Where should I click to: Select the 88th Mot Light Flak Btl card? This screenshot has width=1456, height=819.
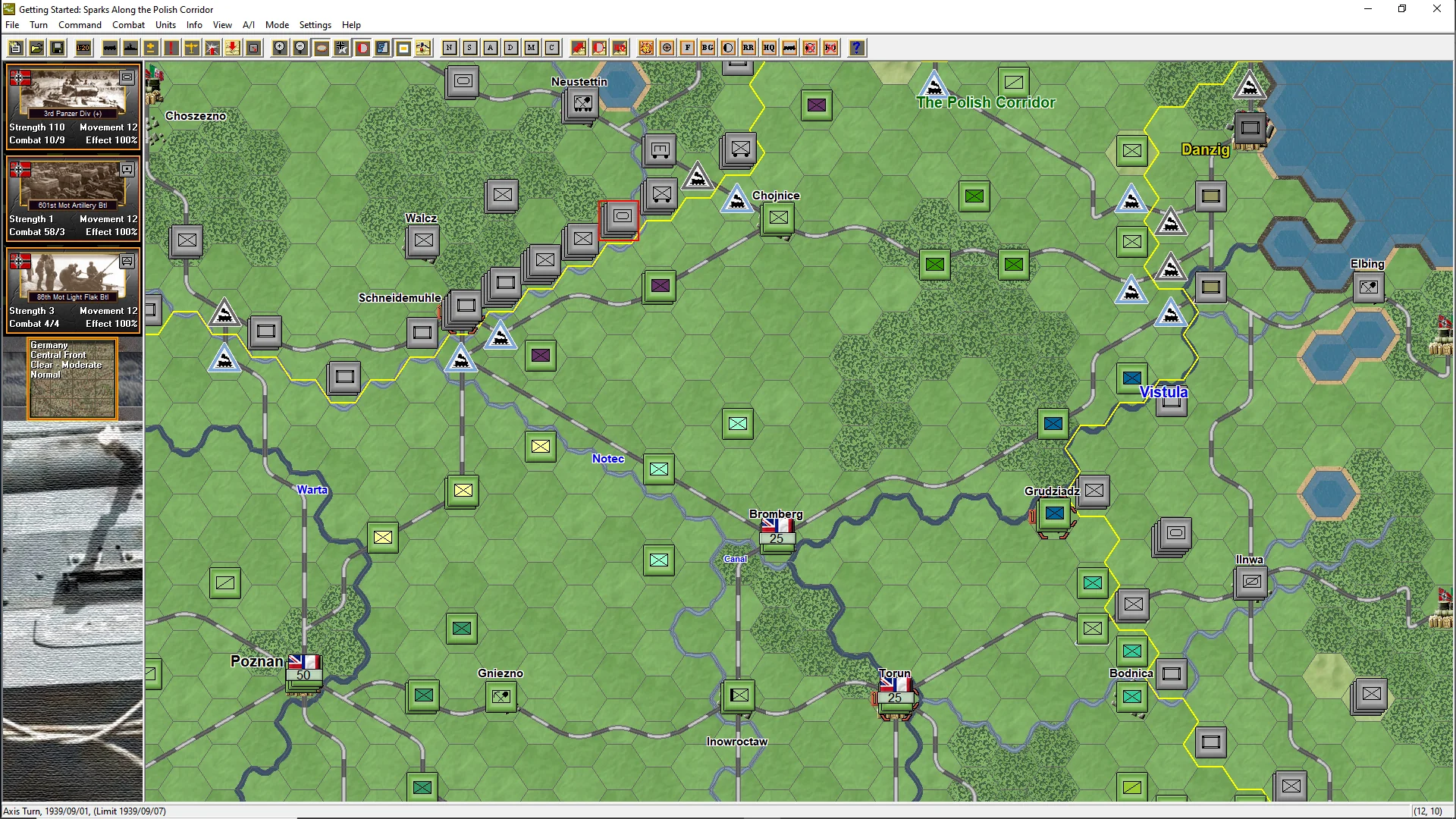(73, 290)
